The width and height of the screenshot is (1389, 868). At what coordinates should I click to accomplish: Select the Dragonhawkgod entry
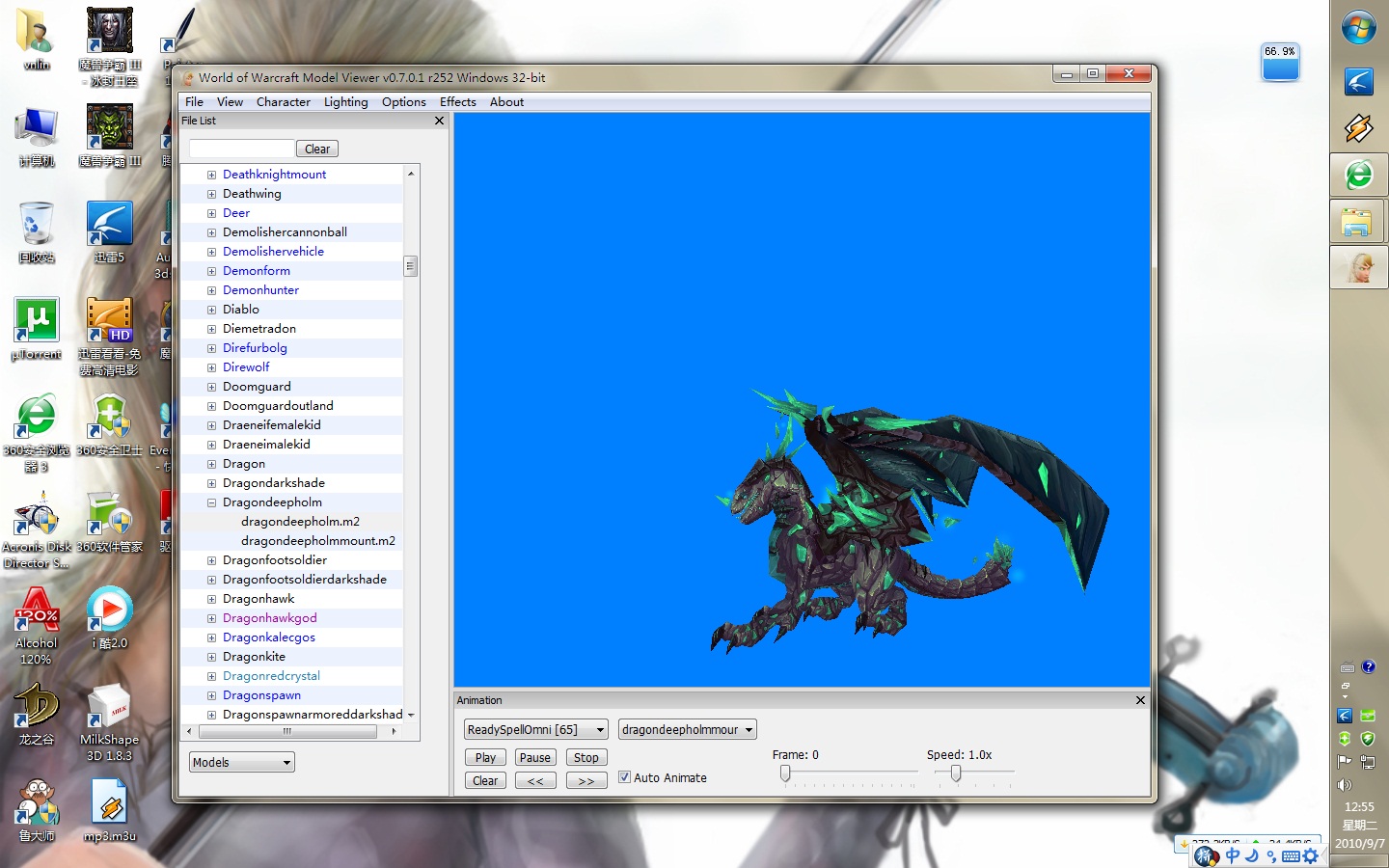pos(270,618)
